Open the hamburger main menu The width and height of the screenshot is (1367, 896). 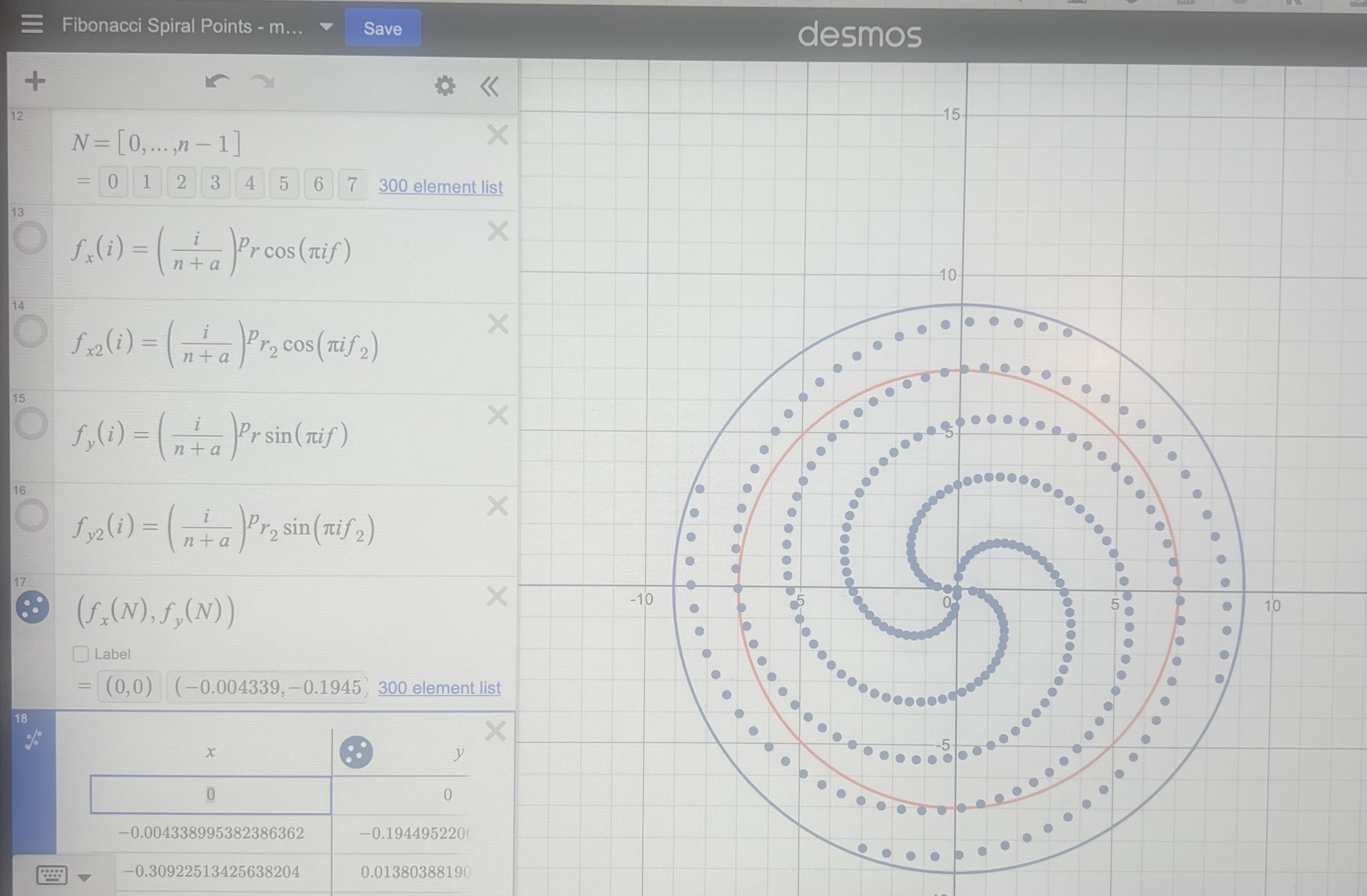click(x=32, y=24)
